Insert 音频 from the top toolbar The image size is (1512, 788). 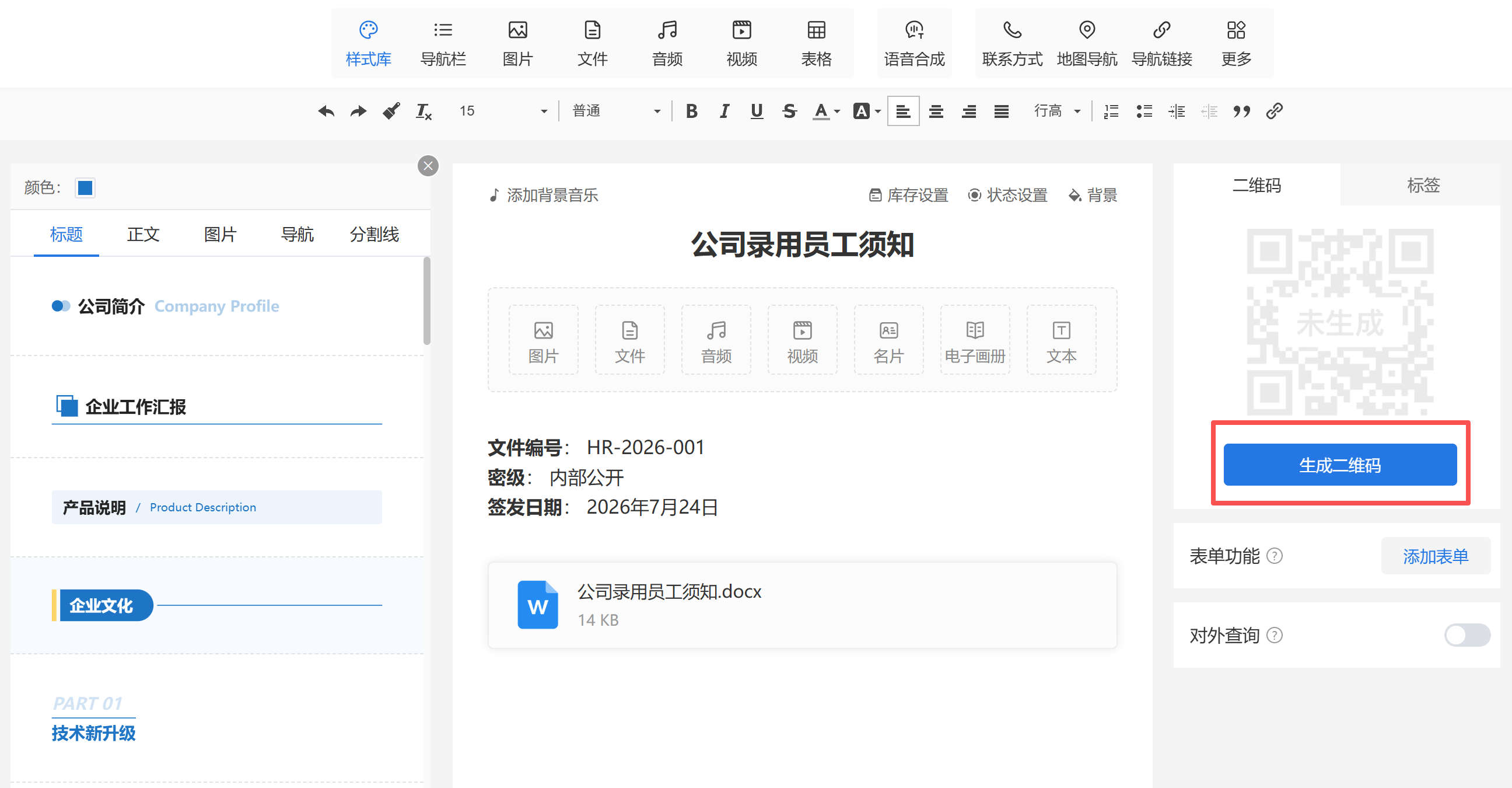point(667,44)
